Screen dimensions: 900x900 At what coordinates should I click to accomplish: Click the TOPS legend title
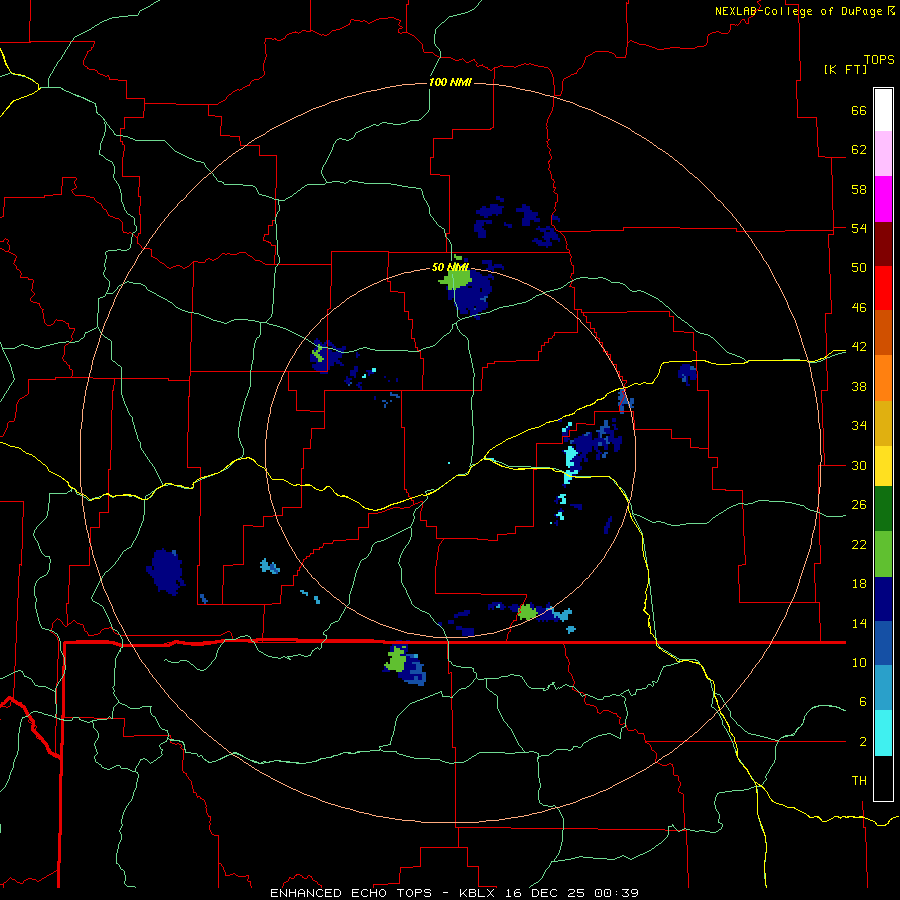click(879, 59)
